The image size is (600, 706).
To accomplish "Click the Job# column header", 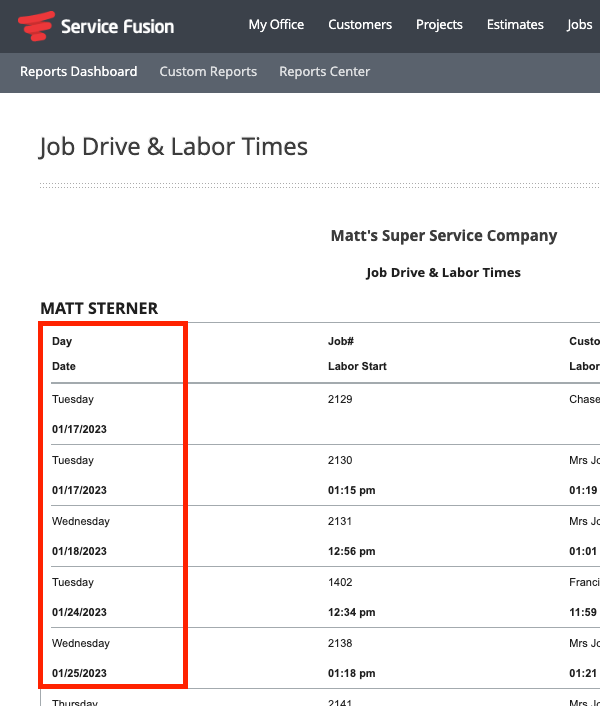I will click(x=341, y=341).
